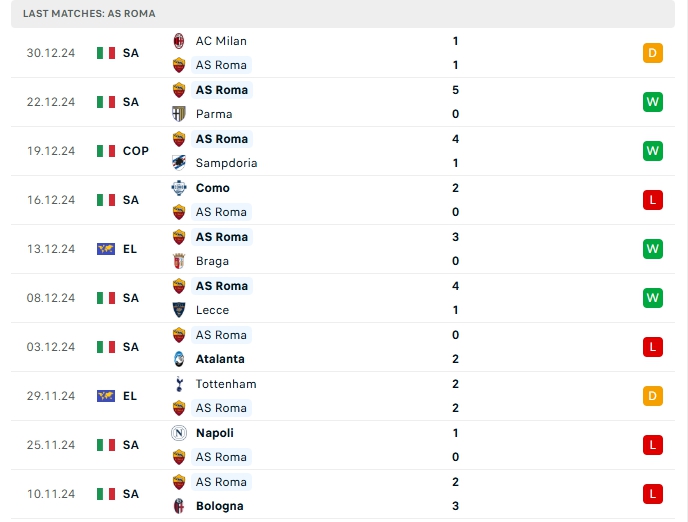Image resolution: width=688 pixels, height=522 pixels.
Task: Click the Atalanta club crest
Action: pyautogui.click(x=179, y=359)
